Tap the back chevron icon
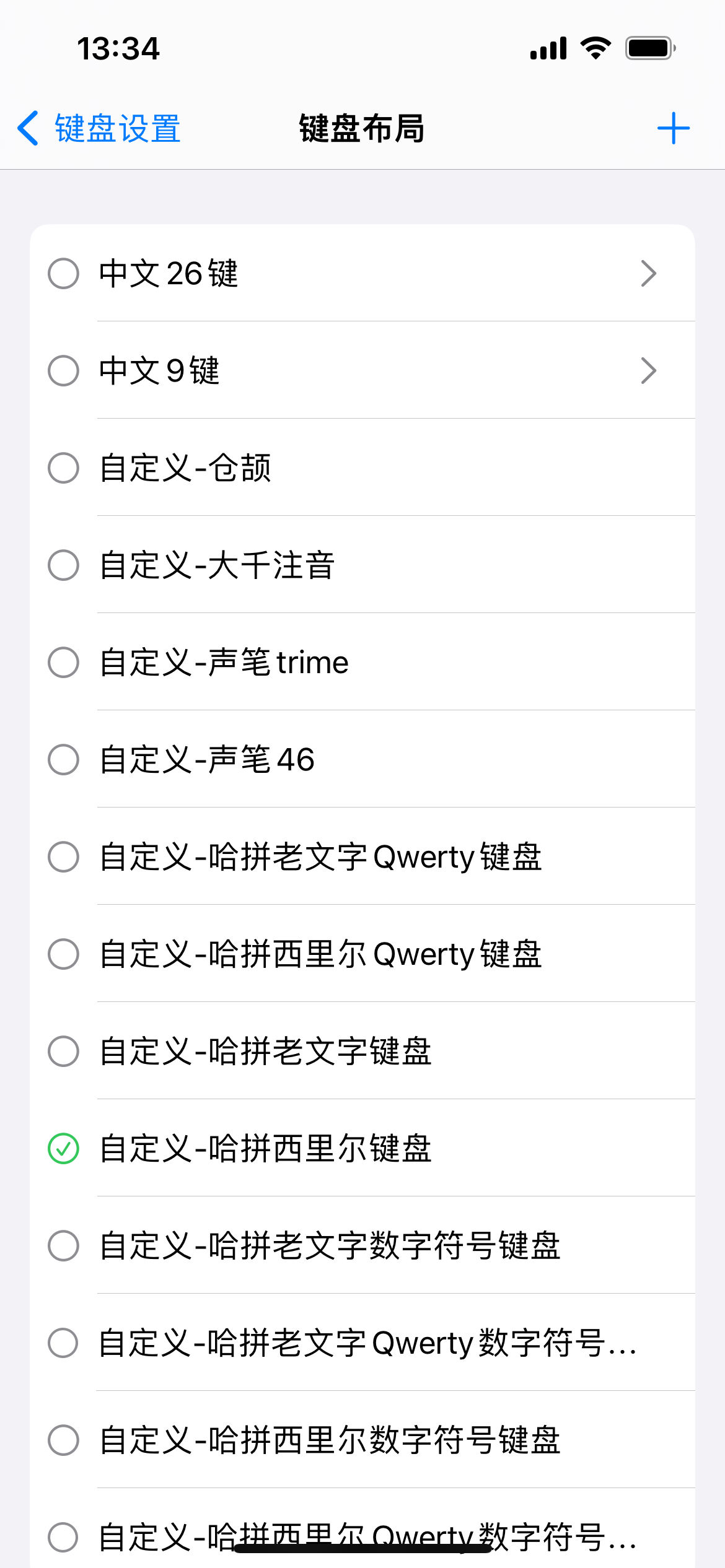 coord(29,128)
